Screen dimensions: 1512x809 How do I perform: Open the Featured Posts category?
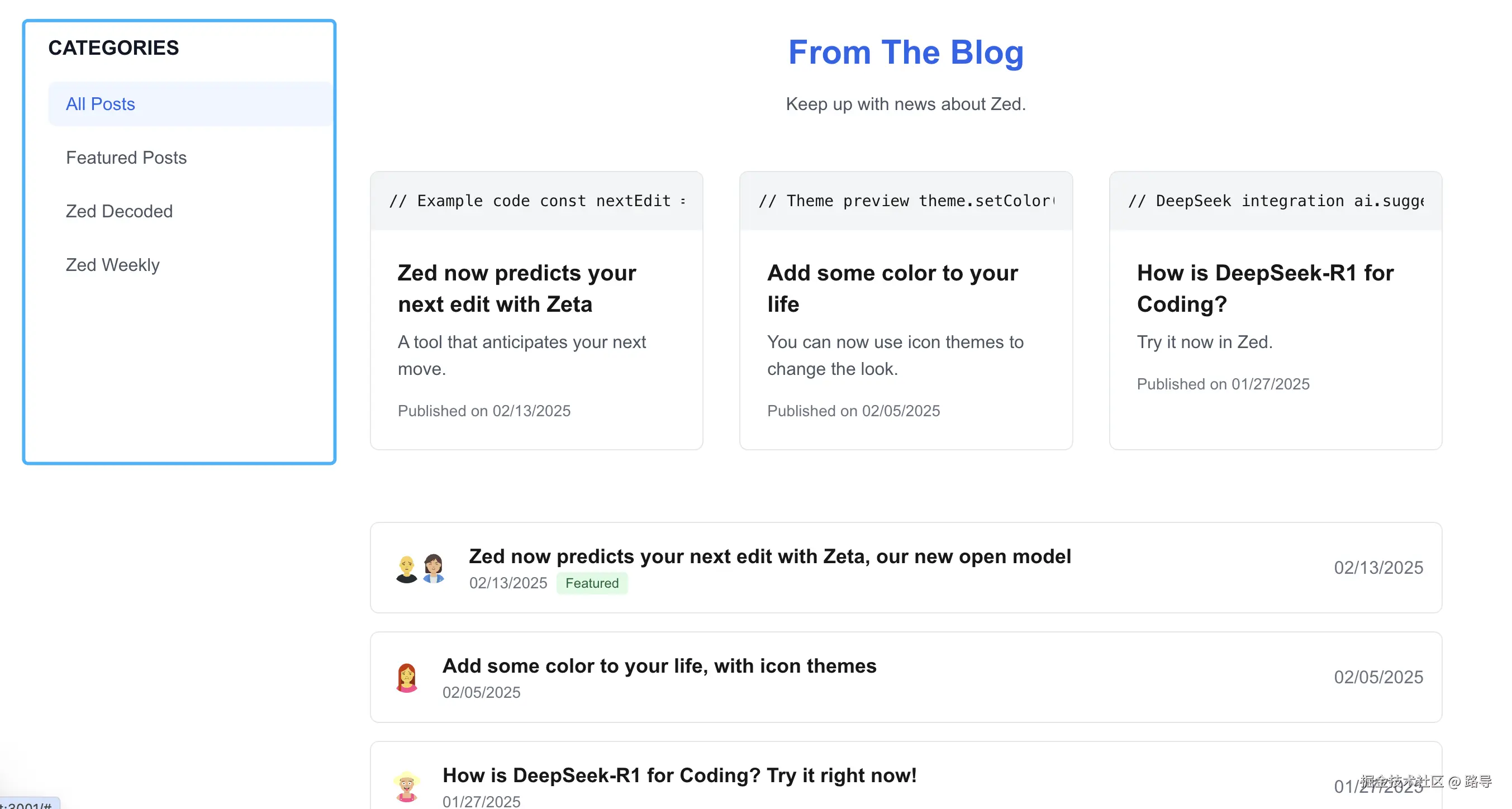pyautogui.click(x=126, y=158)
